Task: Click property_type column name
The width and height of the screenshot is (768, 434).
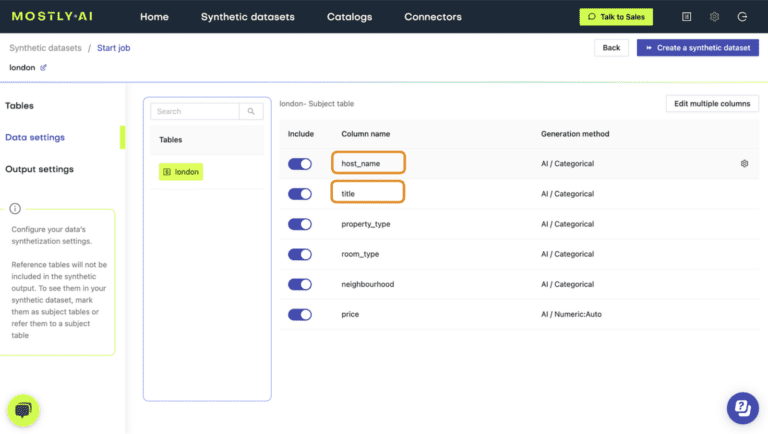Action: (365, 224)
